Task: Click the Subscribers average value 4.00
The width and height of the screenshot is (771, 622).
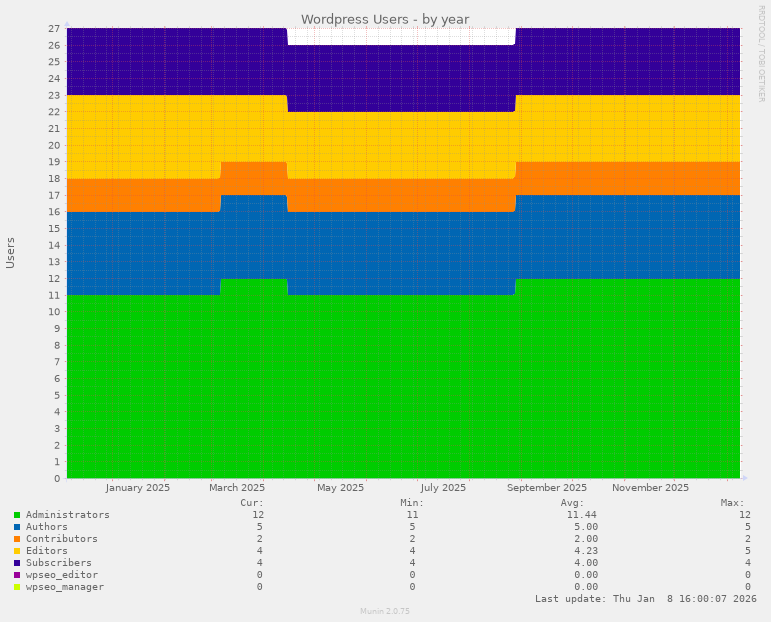Action: coord(586,563)
